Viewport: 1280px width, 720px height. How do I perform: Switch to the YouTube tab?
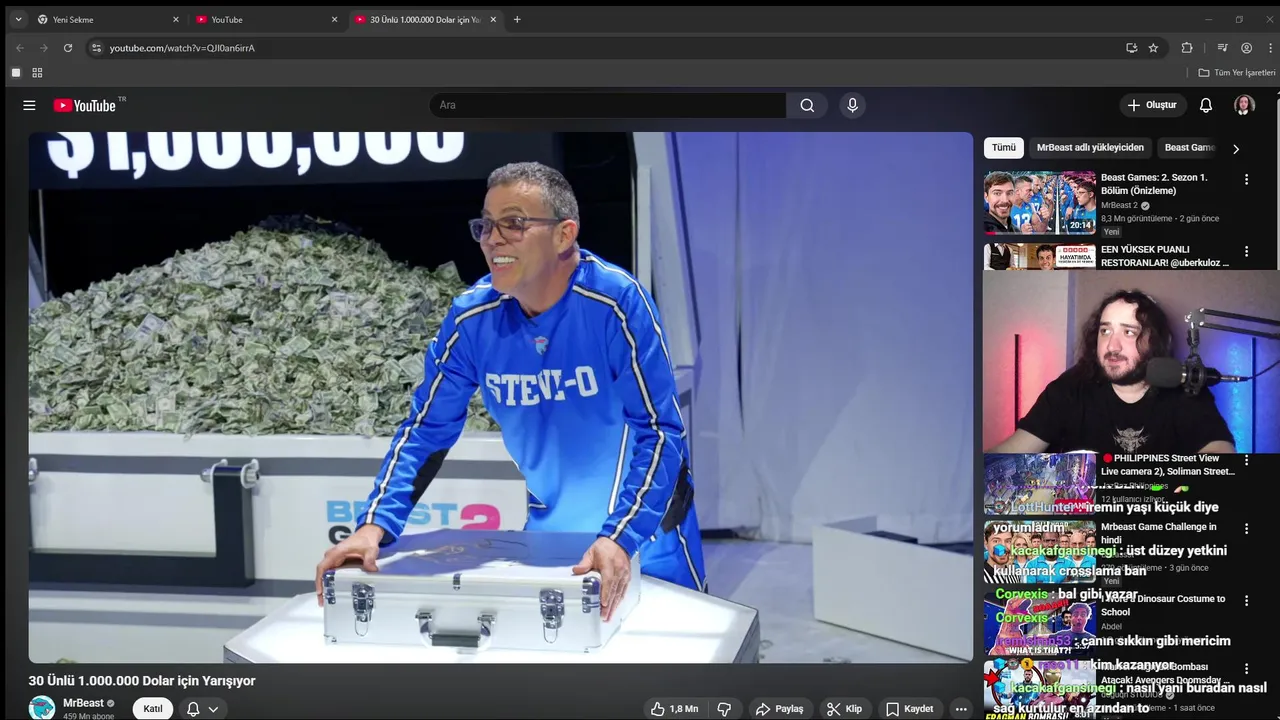tap(265, 19)
